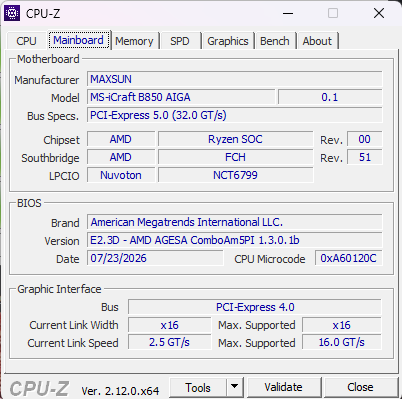Switch to the CPU tab
The width and height of the screenshot is (402, 399).
[x=26, y=41]
